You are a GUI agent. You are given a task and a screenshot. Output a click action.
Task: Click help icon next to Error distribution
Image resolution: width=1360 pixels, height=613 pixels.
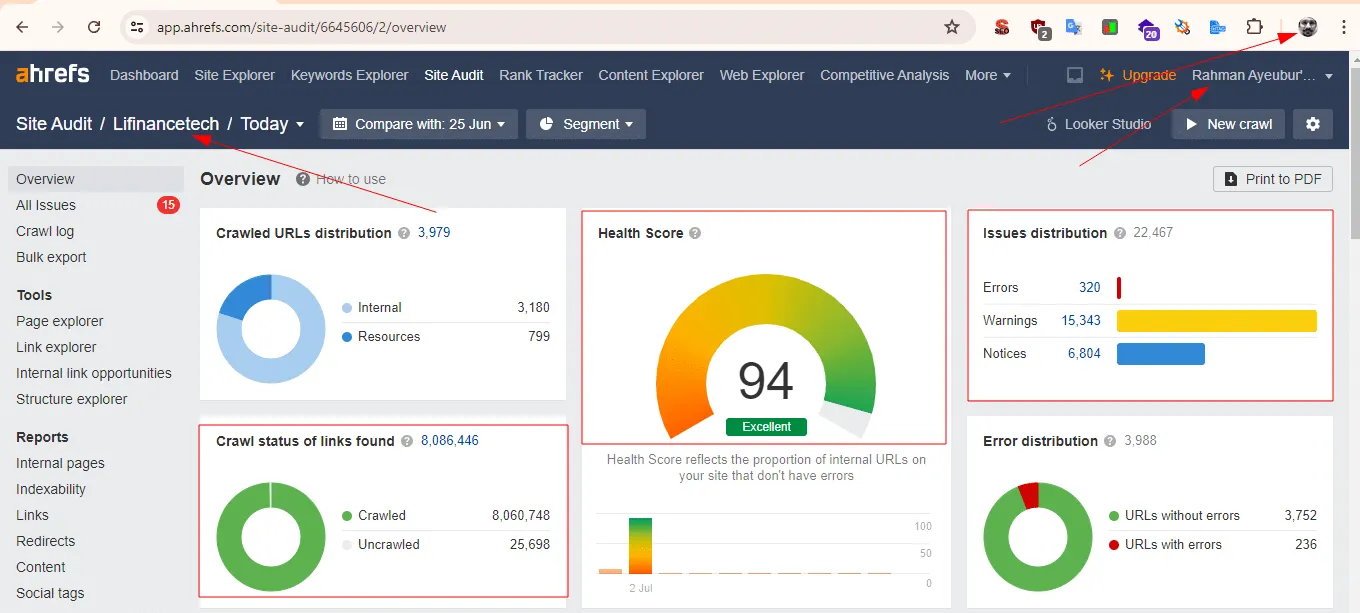(1111, 441)
